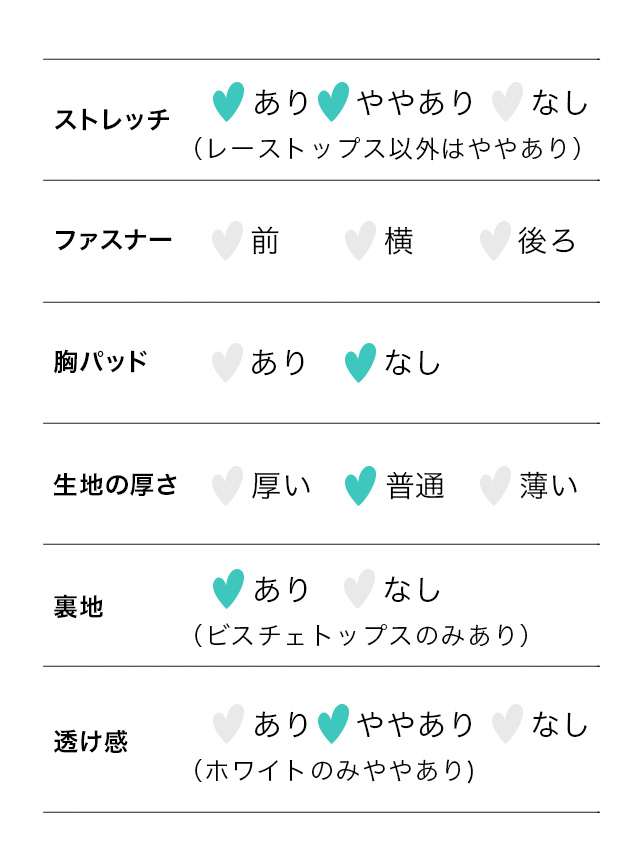Choose the heart next to 生地の厚さ 厚い
The height and width of the screenshot is (854, 640).
point(227,486)
